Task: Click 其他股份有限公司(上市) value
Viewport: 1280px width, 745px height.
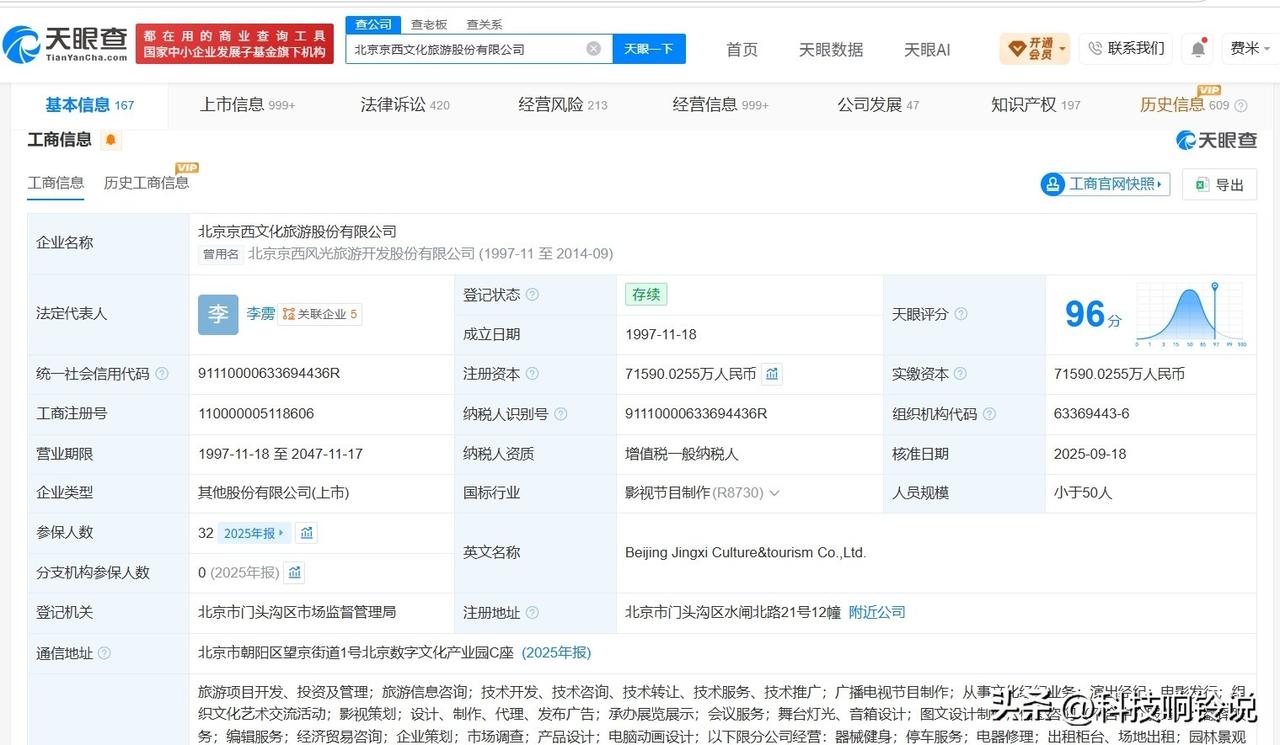Action: click(x=273, y=493)
